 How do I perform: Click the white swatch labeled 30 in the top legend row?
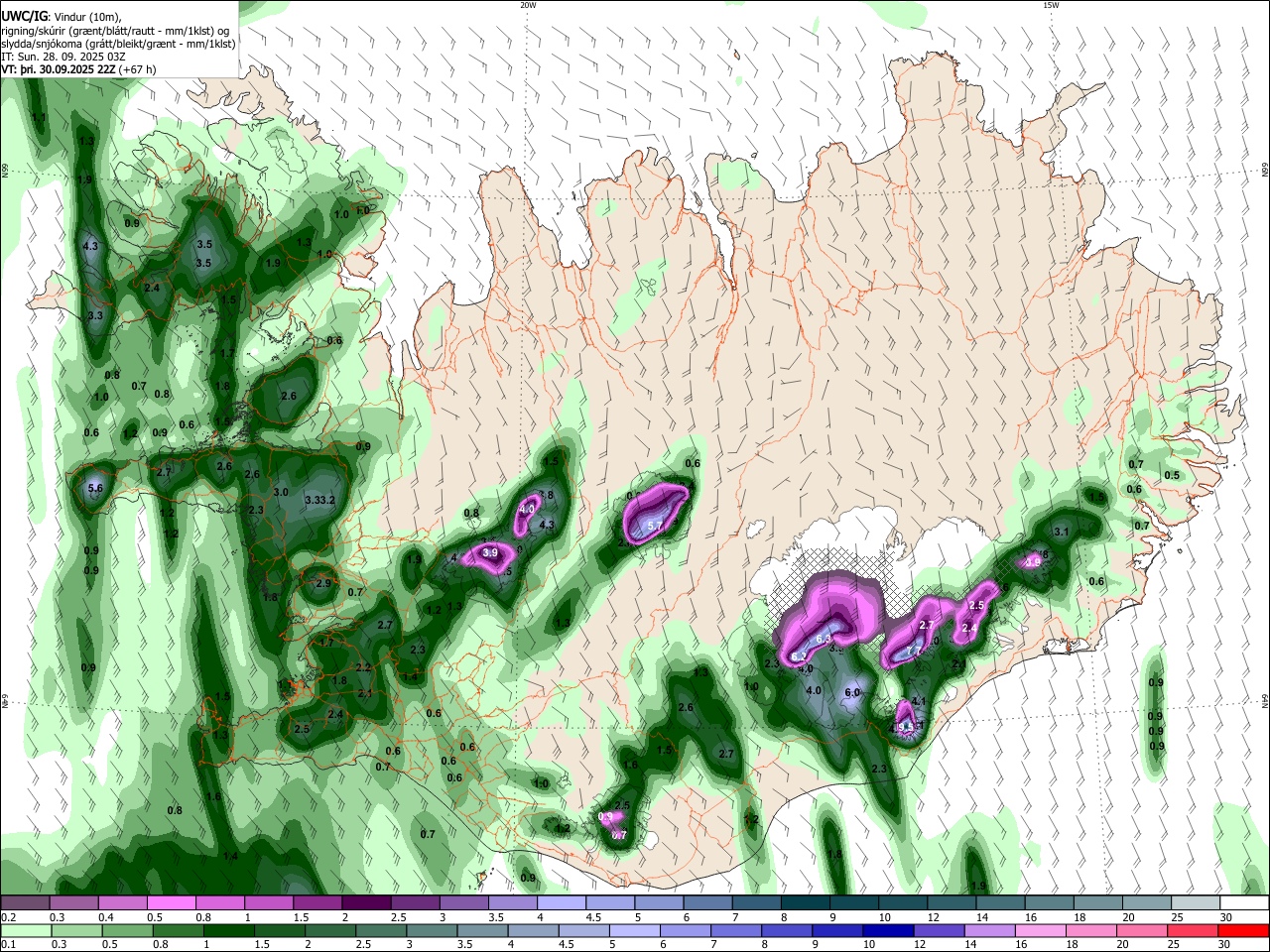[1244, 902]
